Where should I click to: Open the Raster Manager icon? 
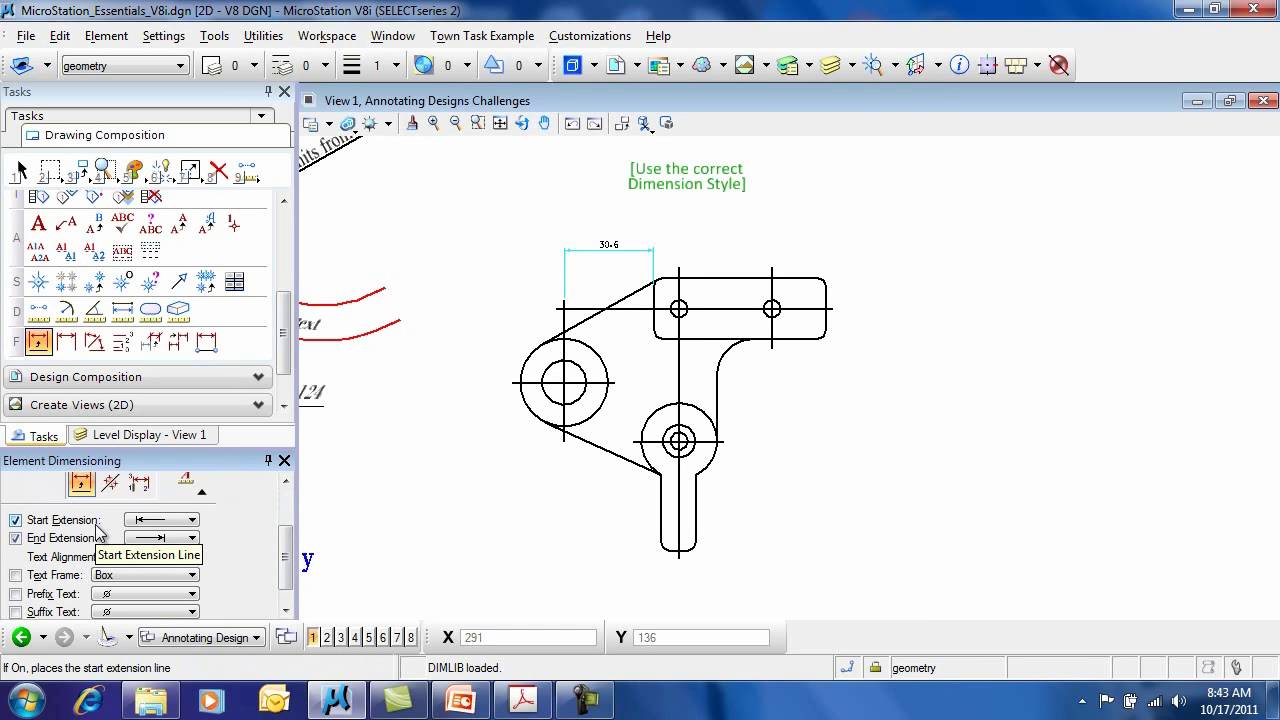coord(744,65)
